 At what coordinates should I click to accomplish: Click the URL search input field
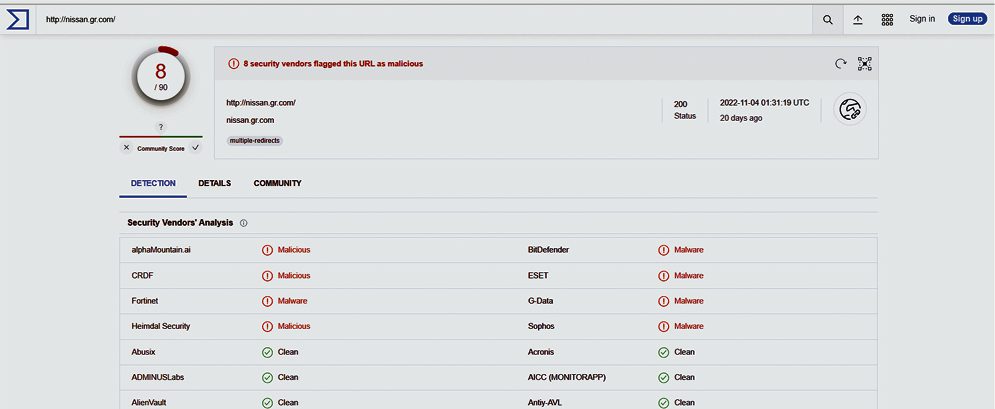point(425,20)
